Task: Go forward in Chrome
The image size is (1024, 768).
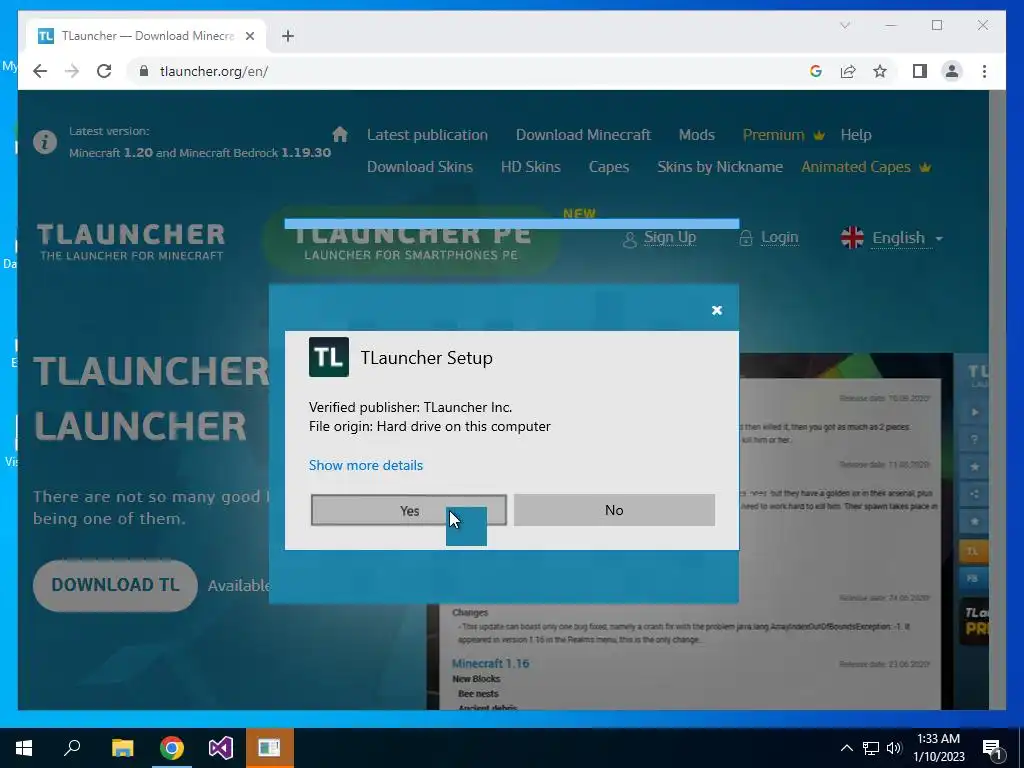Action: 72,71
